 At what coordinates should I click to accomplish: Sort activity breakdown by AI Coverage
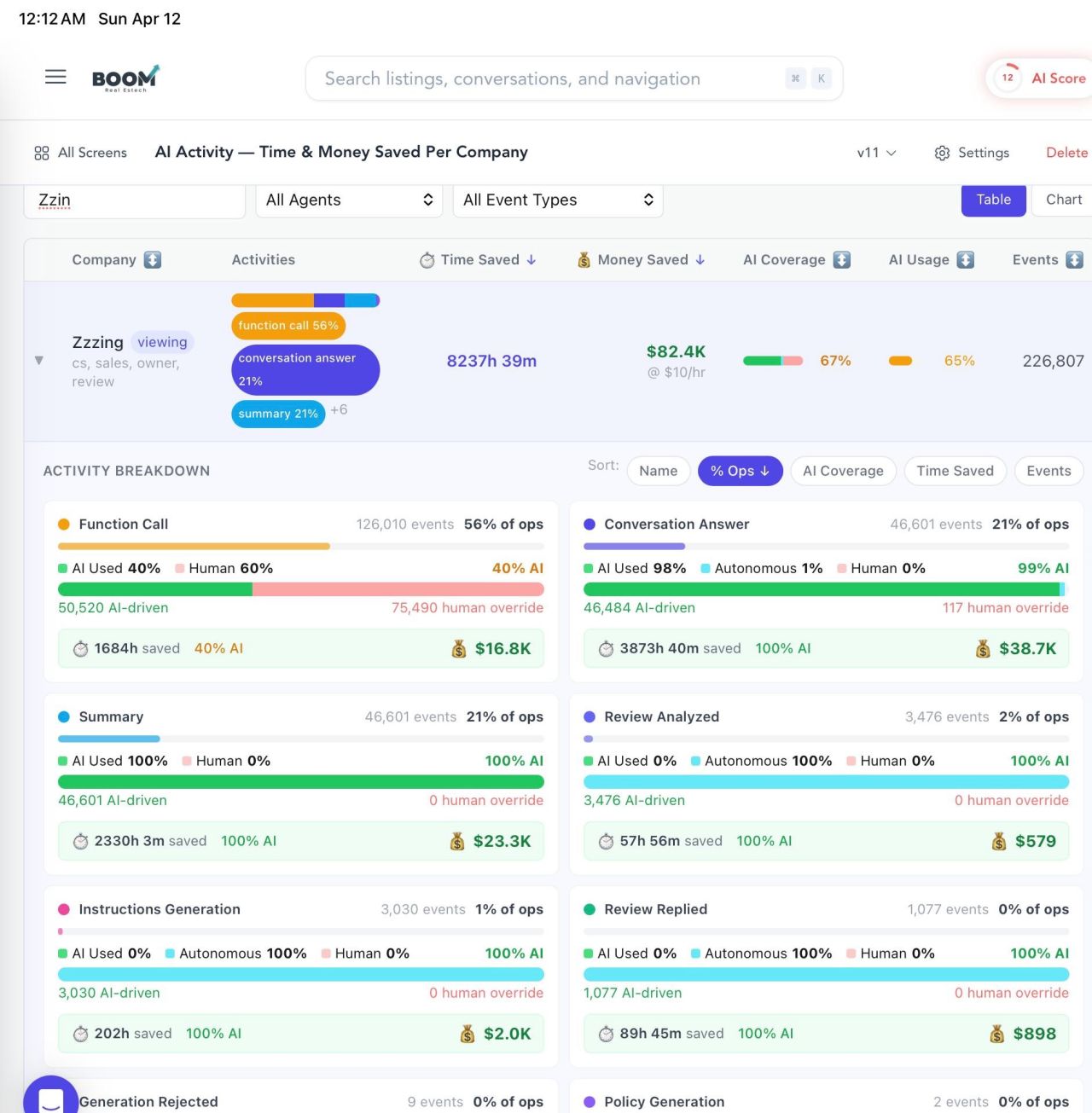[x=843, y=471]
